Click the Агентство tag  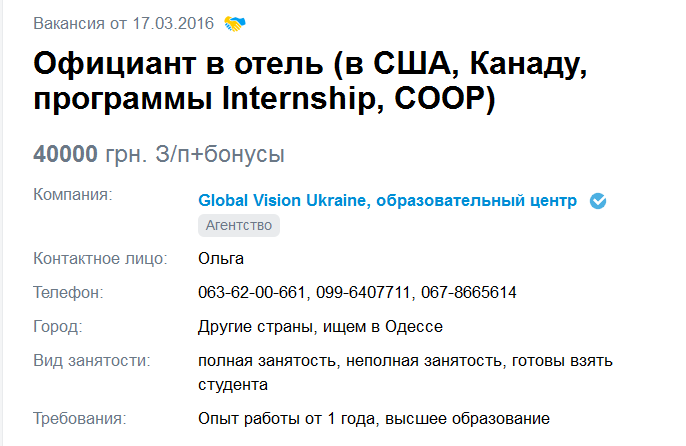tap(238, 225)
